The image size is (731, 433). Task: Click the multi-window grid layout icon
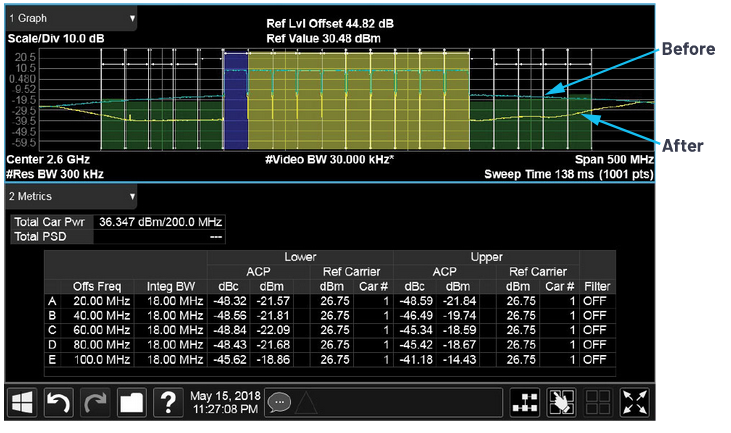tap(598, 402)
